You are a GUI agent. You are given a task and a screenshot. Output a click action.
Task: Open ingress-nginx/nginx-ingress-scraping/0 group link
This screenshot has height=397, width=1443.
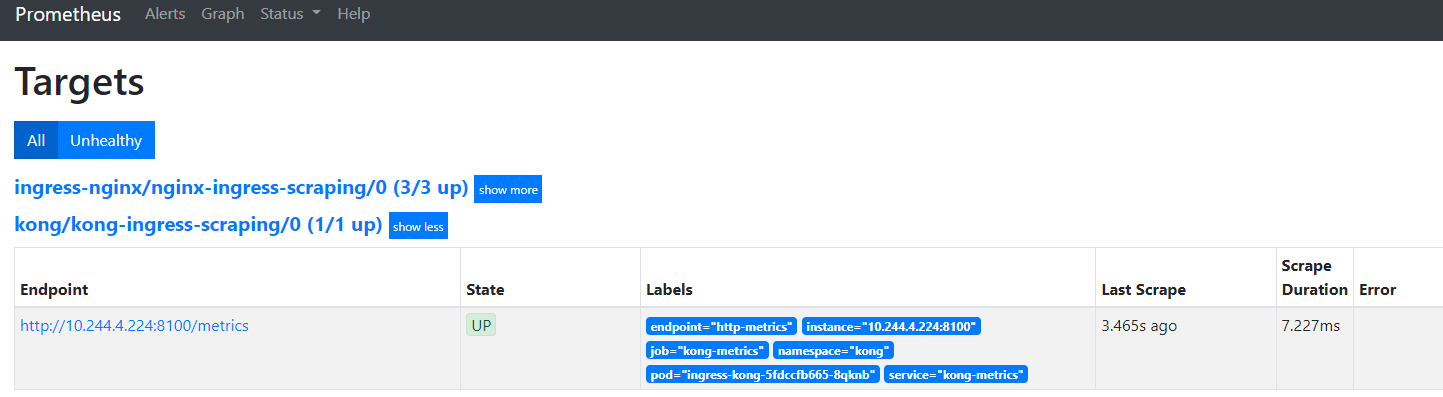click(x=241, y=188)
